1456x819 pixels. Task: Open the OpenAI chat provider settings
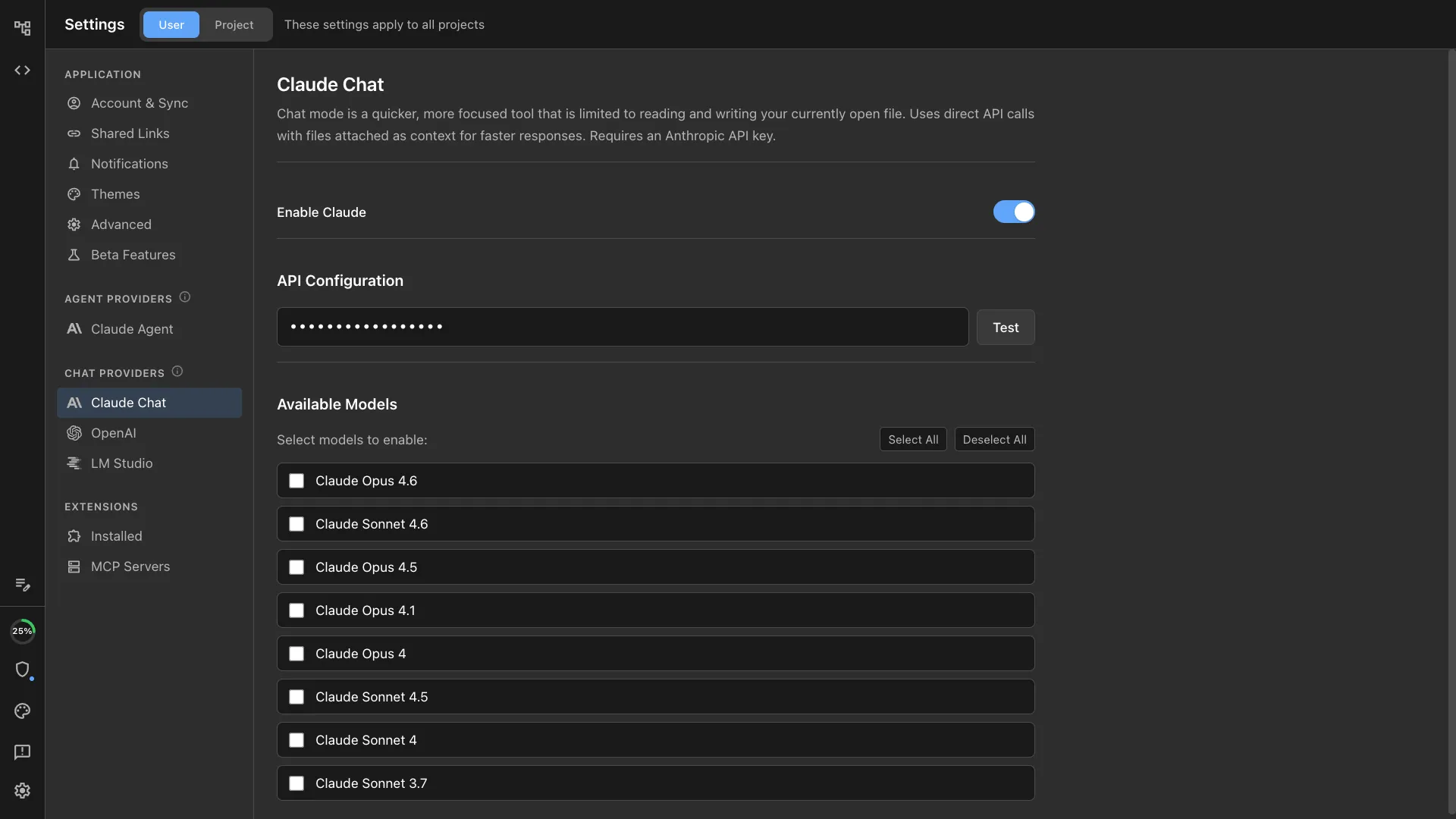[114, 433]
